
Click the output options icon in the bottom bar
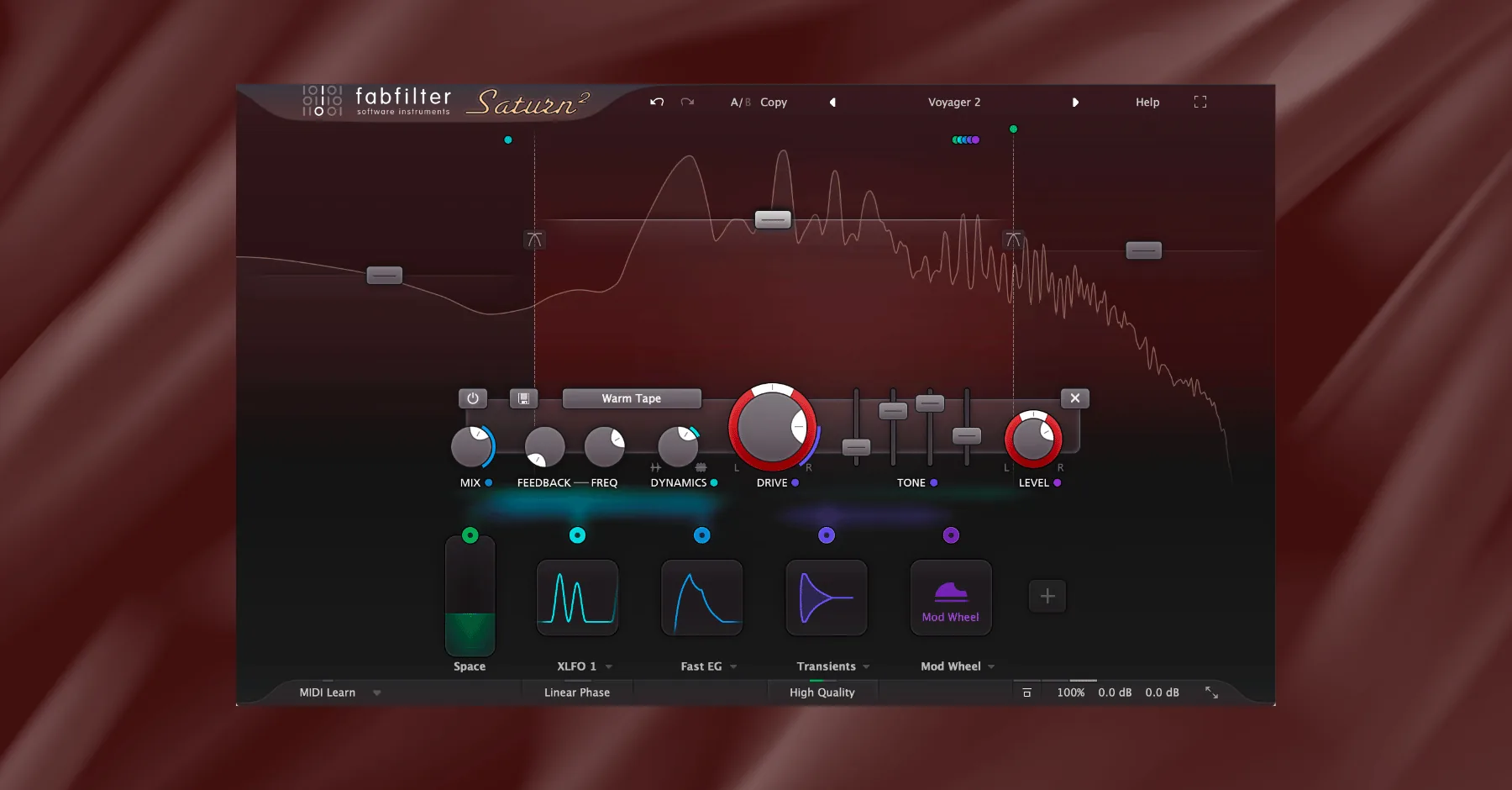1026,693
